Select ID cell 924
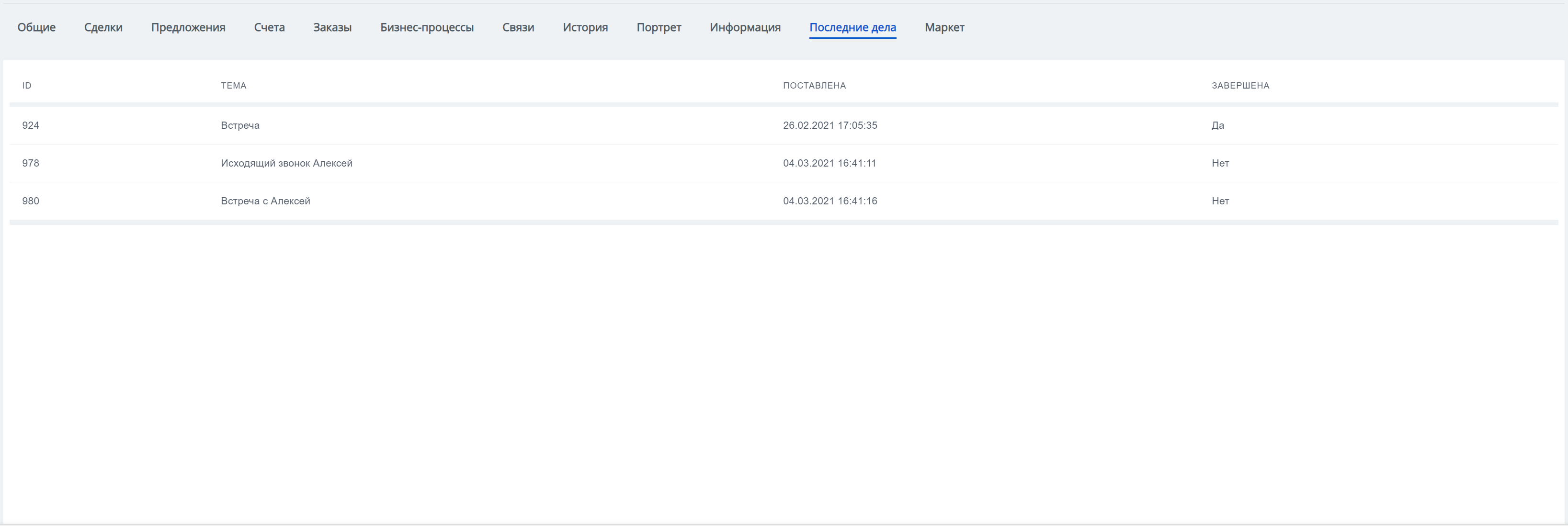The height and width of the screenshot is (526, 1568). pyautogui.click(x=31, y=125)
